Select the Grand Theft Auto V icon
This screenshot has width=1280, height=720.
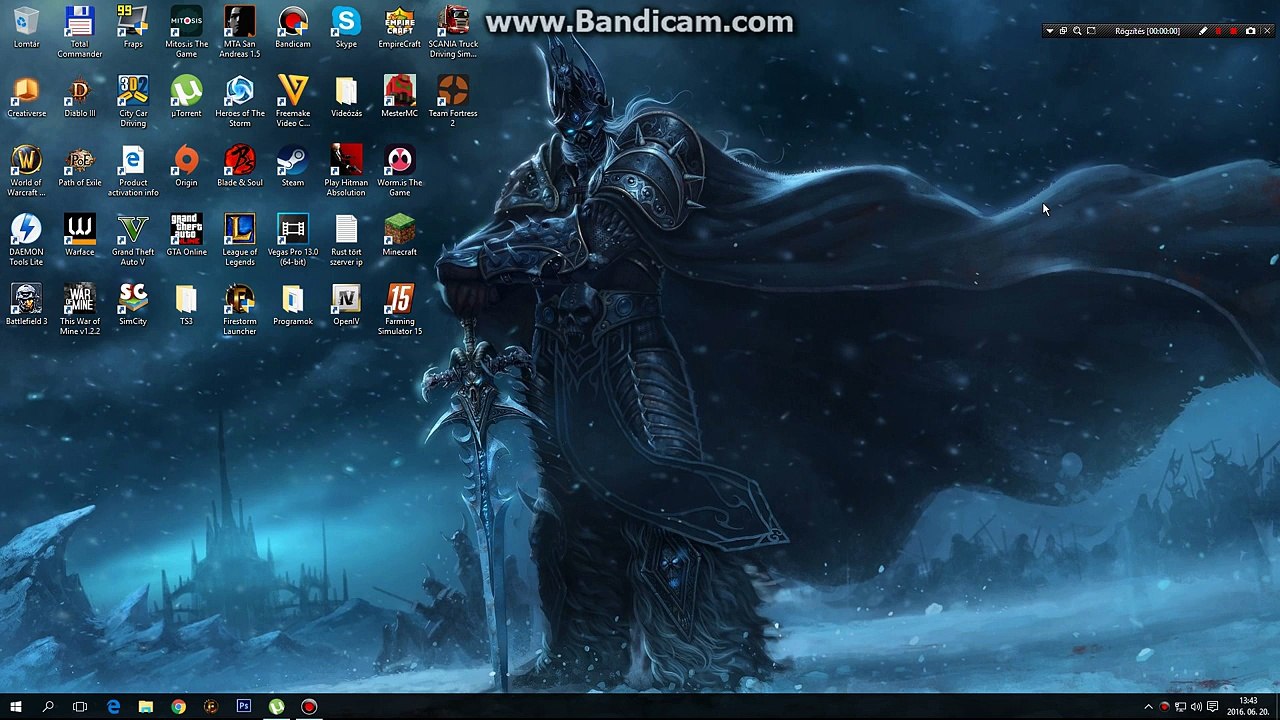[133, 240]
